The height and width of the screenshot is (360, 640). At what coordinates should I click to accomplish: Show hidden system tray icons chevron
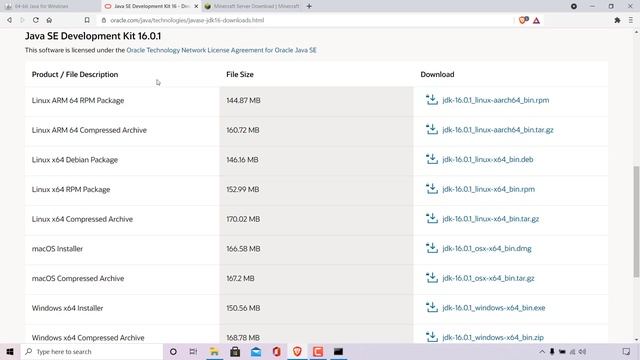click(x=542, y=351)
